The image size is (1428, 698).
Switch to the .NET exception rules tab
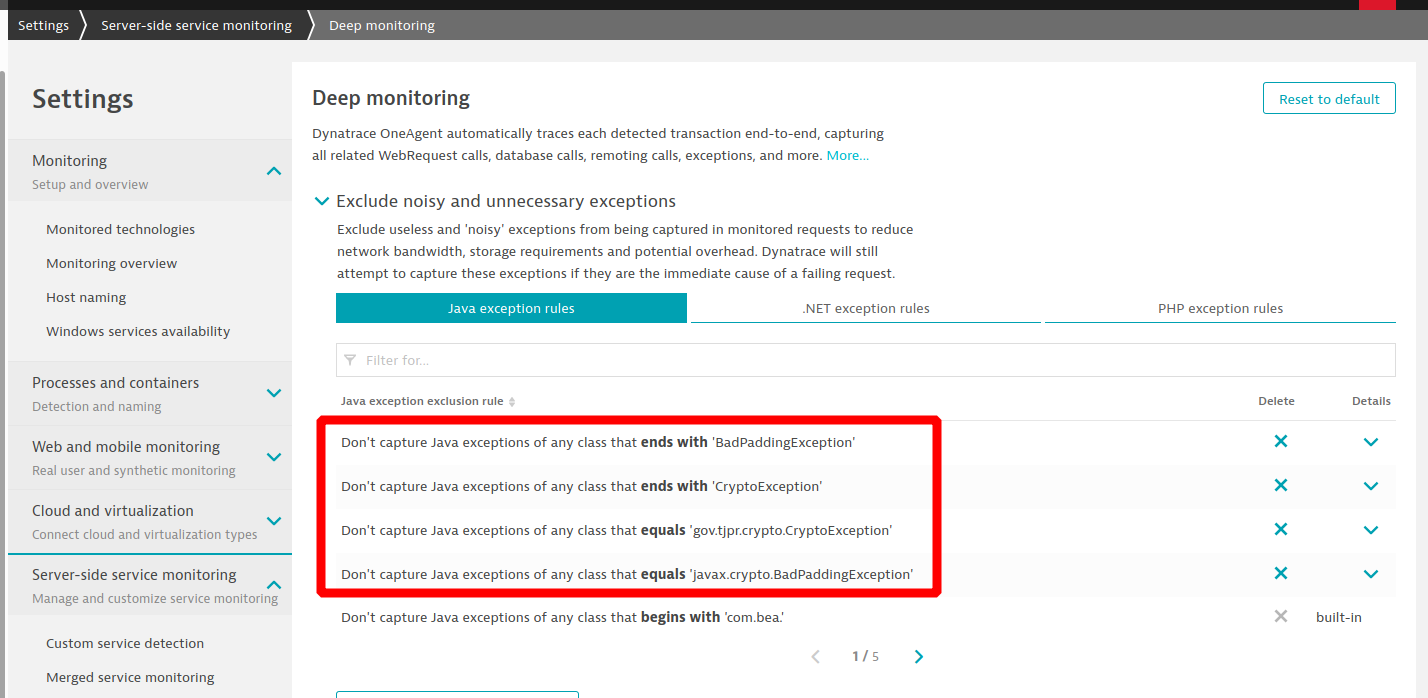click(x=865, y=308)
